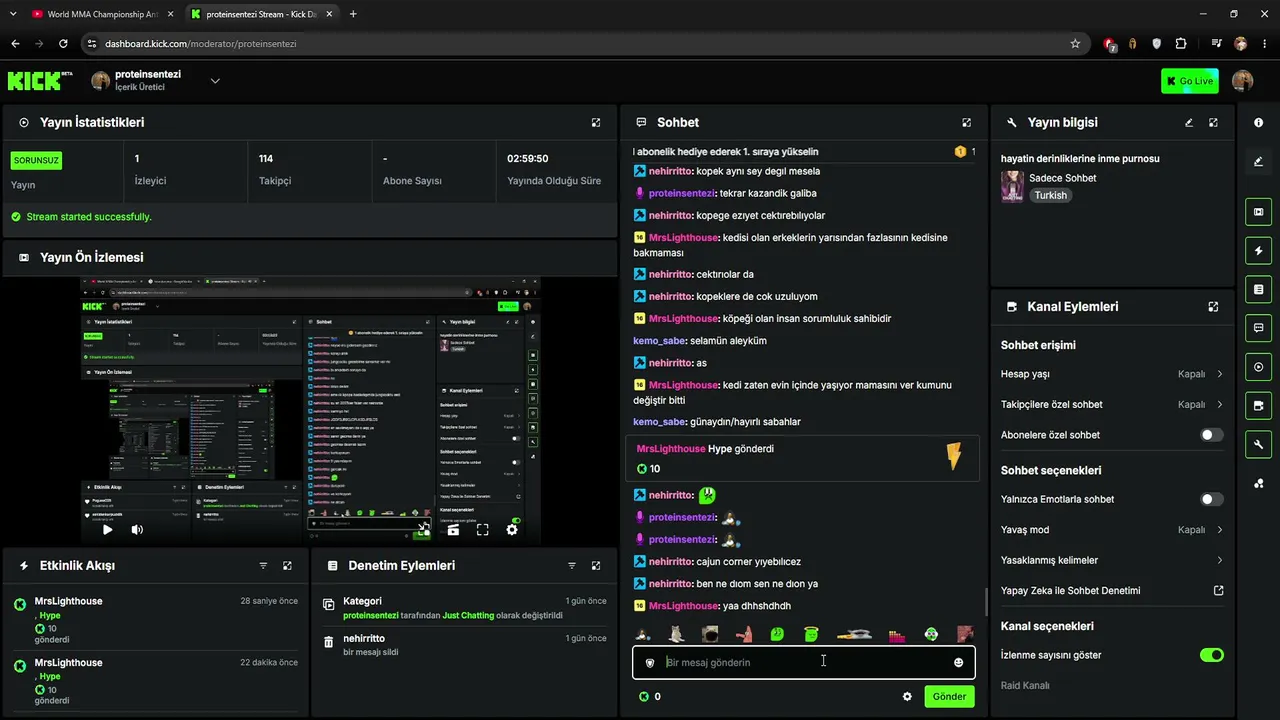Expand the Hesap yaşı setting

(1112, 374)
